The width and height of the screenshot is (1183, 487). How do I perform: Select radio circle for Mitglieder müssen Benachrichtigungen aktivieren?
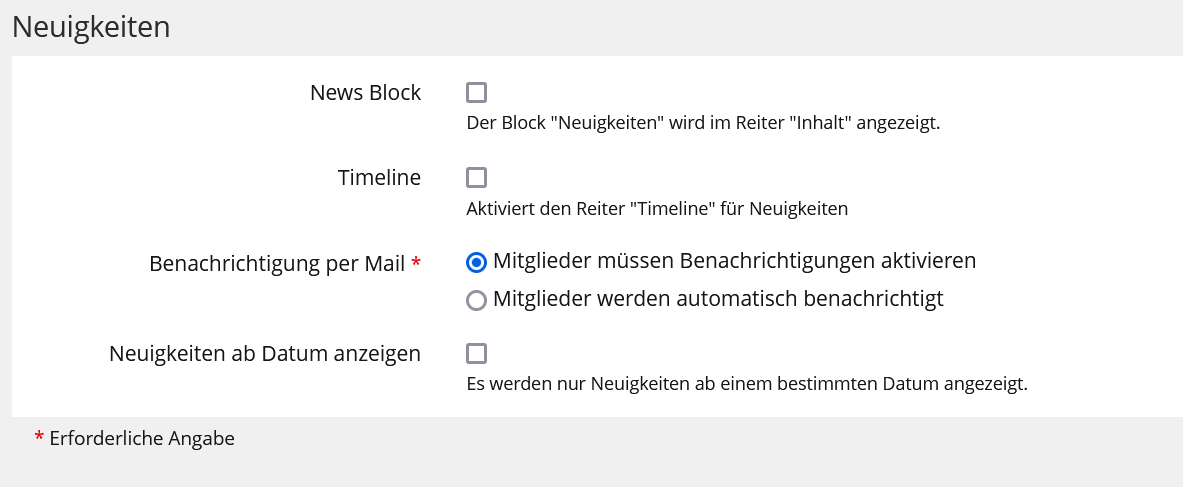click(477, 262)
